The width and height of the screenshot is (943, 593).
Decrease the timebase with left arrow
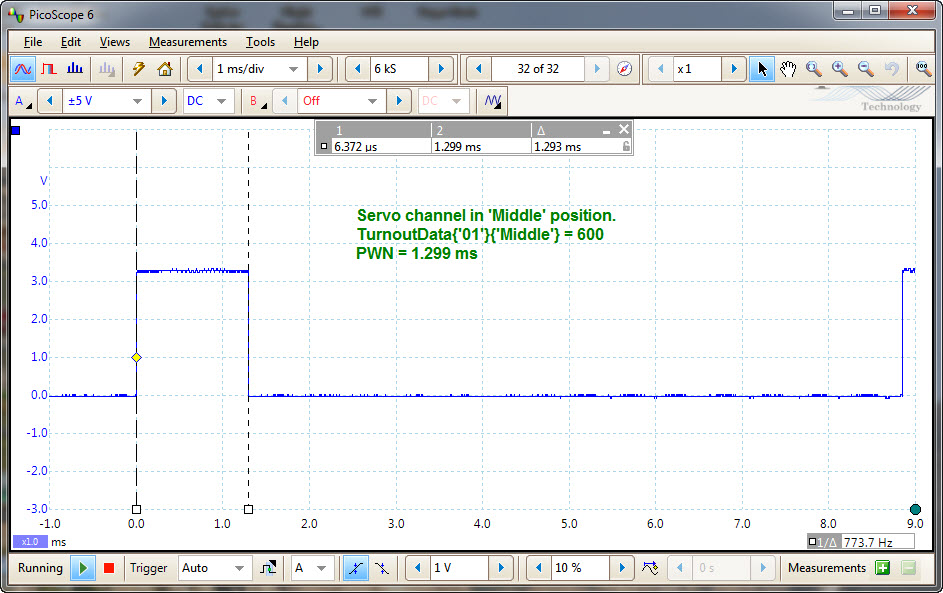[200, 69]
